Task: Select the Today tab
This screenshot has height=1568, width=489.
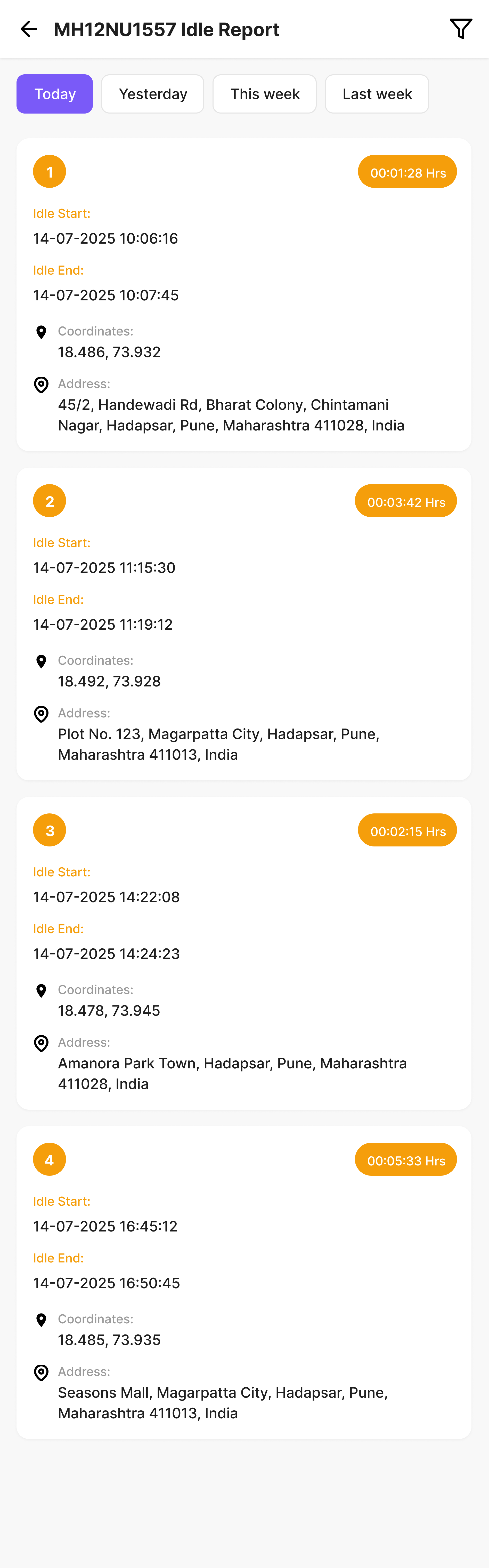Action: 55,94
